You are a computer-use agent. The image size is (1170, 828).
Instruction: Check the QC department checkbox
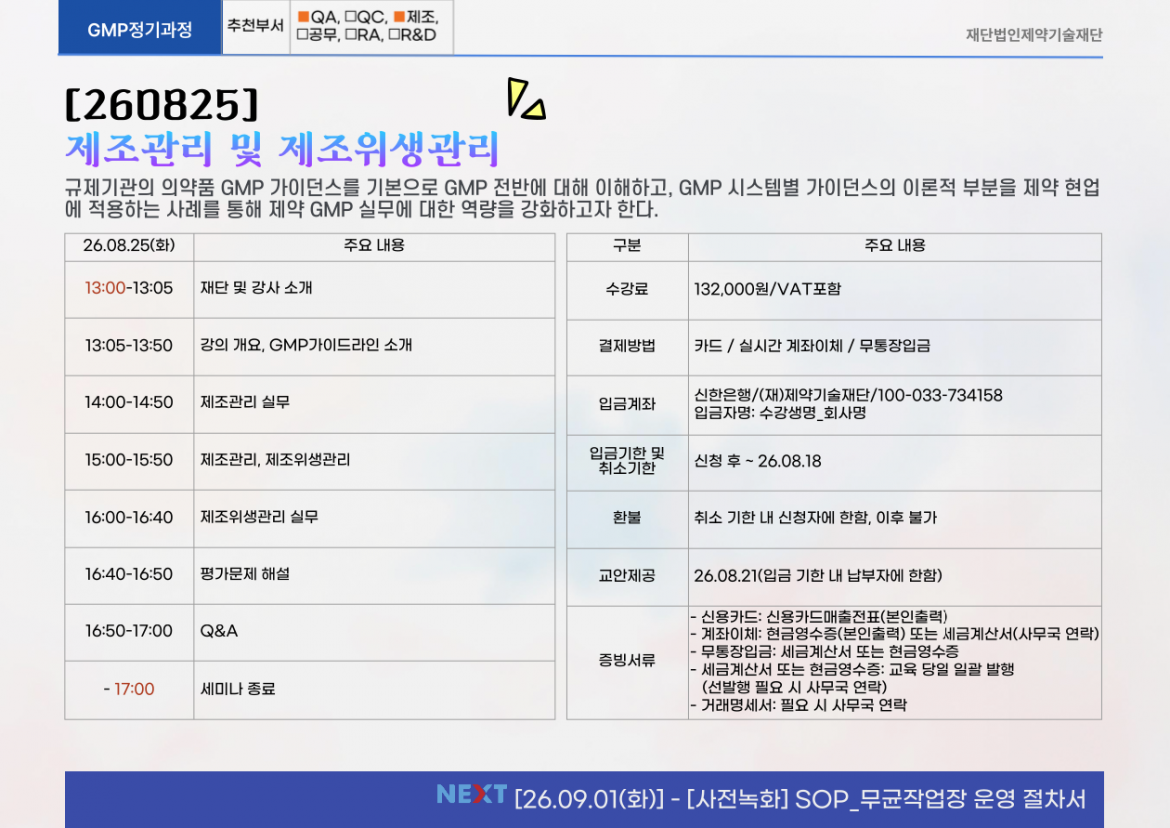351,17
